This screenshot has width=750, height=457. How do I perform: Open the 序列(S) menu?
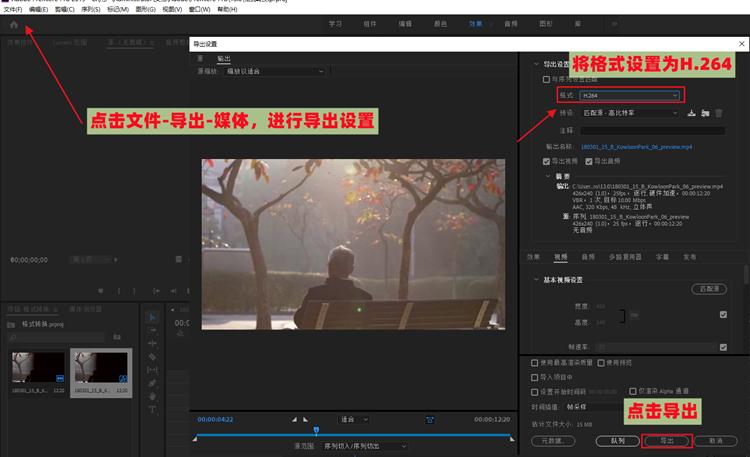tap(90, 9)
